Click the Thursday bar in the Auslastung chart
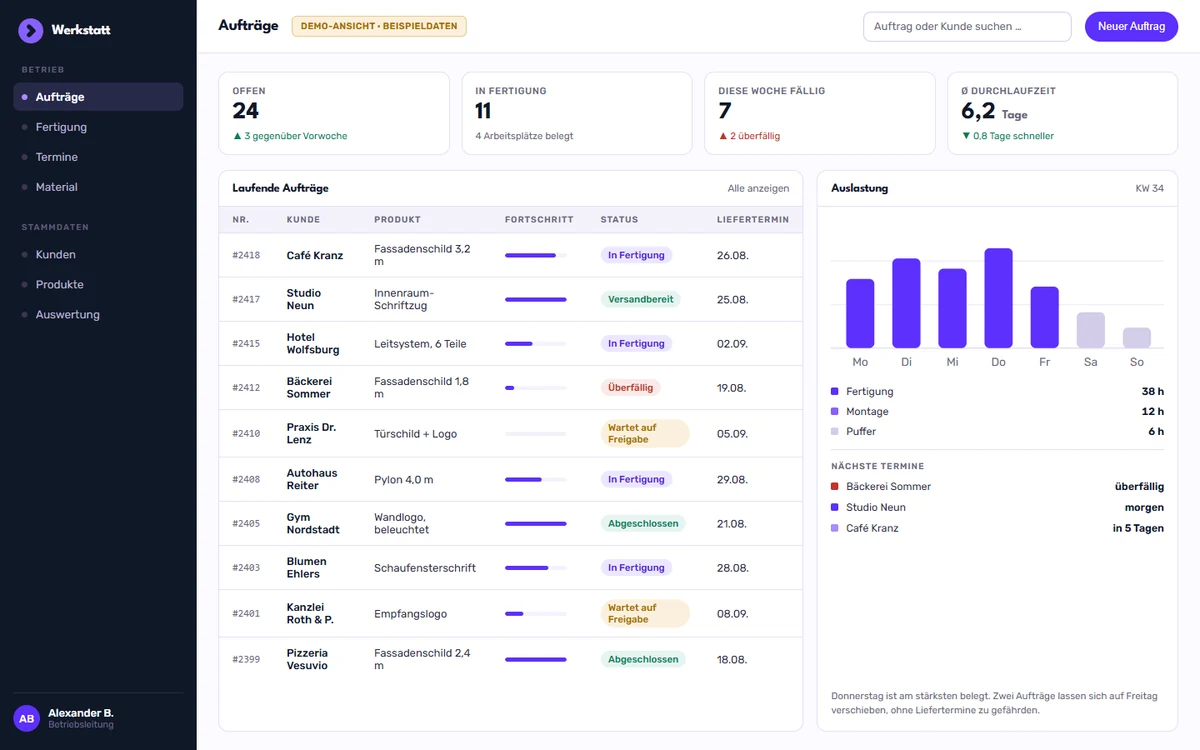This screenshot has width=1200, height=750. point(998,298)
